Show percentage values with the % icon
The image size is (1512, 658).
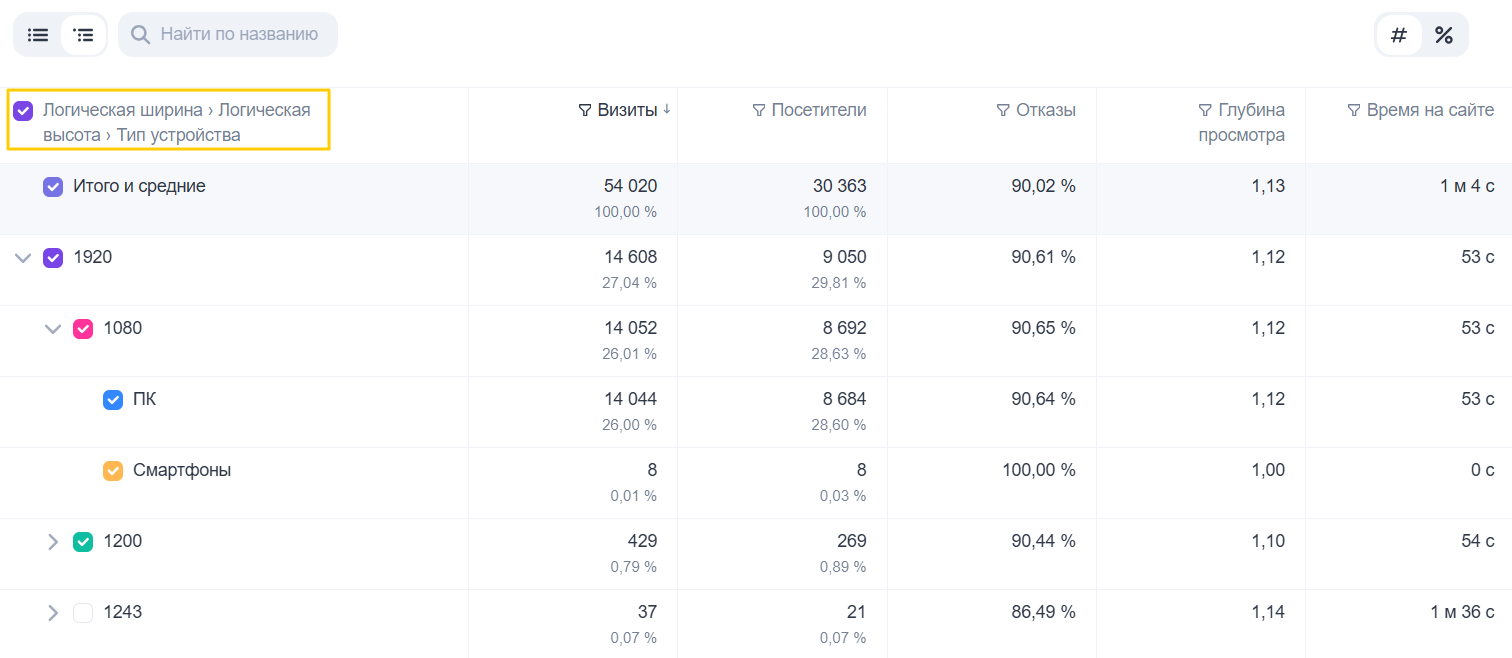click(1444, 35)
